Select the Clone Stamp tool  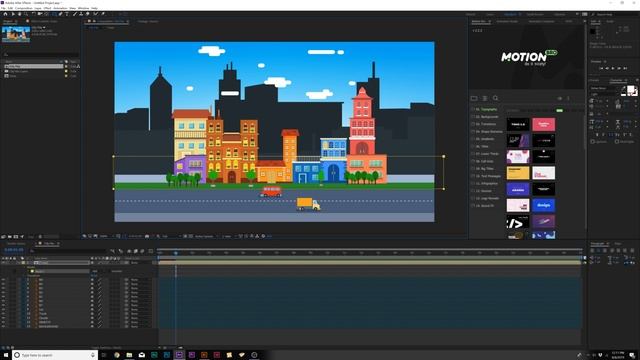point(81,13)
